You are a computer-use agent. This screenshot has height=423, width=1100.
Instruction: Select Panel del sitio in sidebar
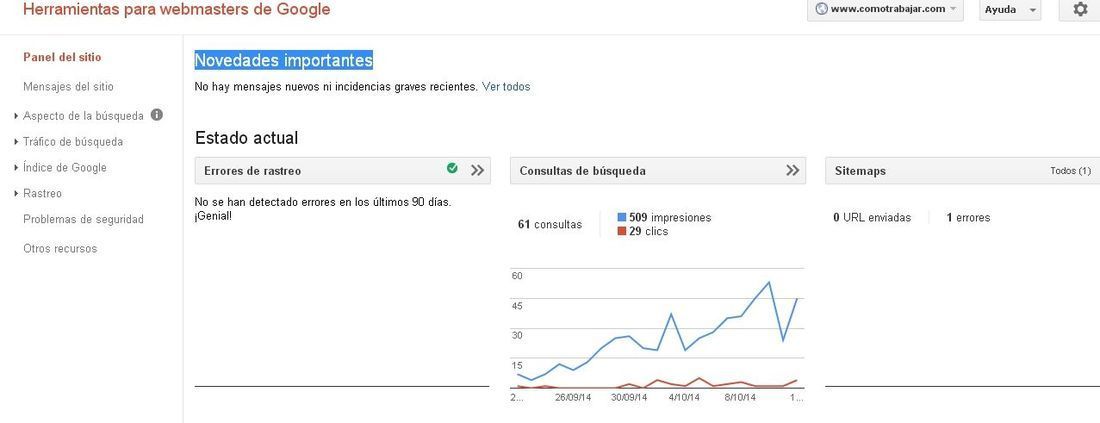tap(62, 57)
